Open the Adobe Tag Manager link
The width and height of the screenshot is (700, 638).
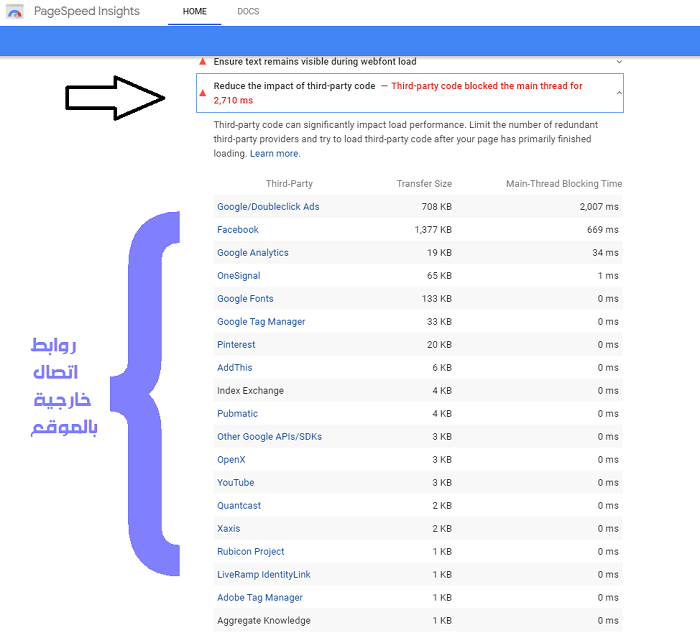click(x=260, y=598)
